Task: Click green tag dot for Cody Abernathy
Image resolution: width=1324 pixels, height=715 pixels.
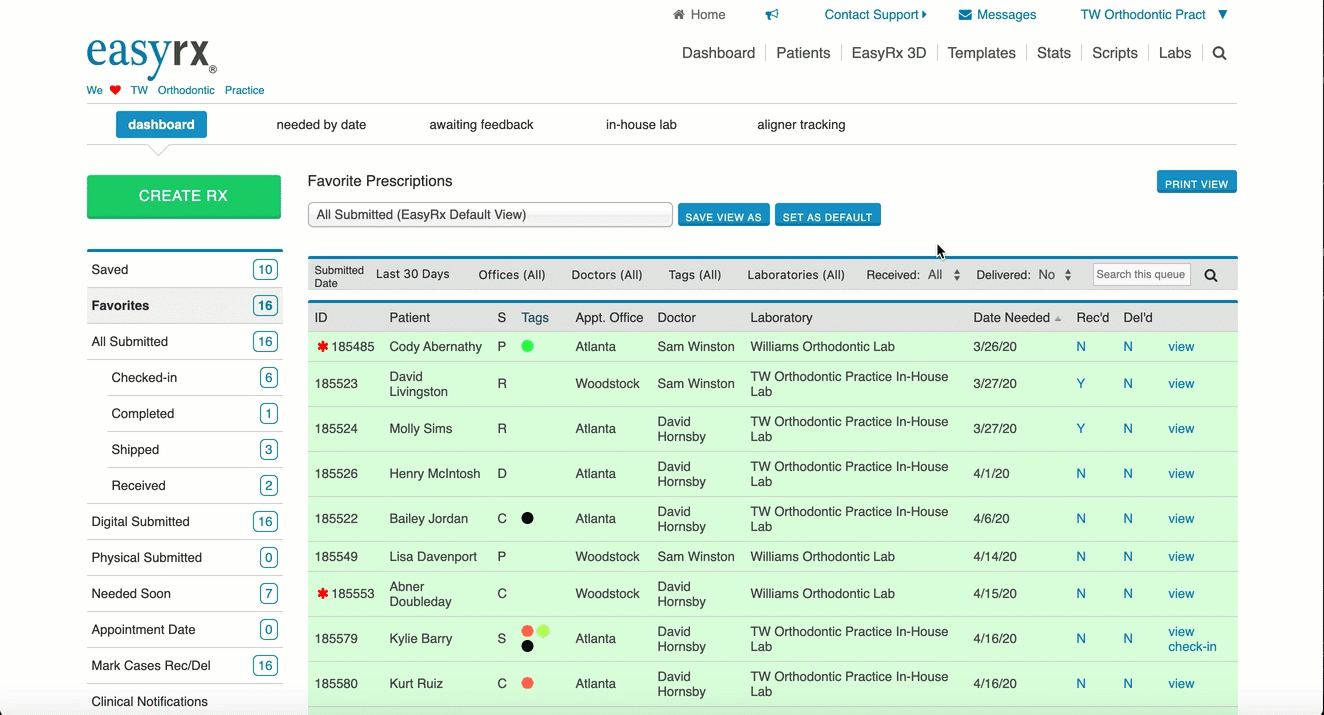Action: coord(528,346)
